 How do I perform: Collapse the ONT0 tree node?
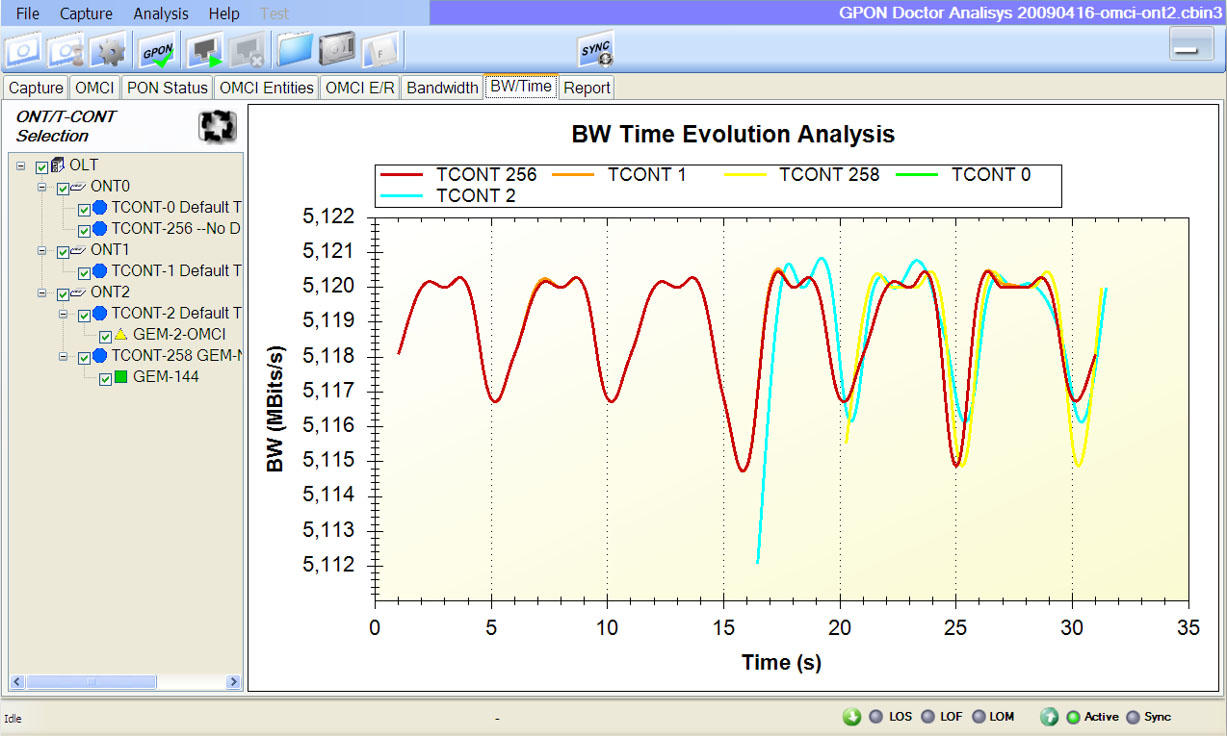42,187
